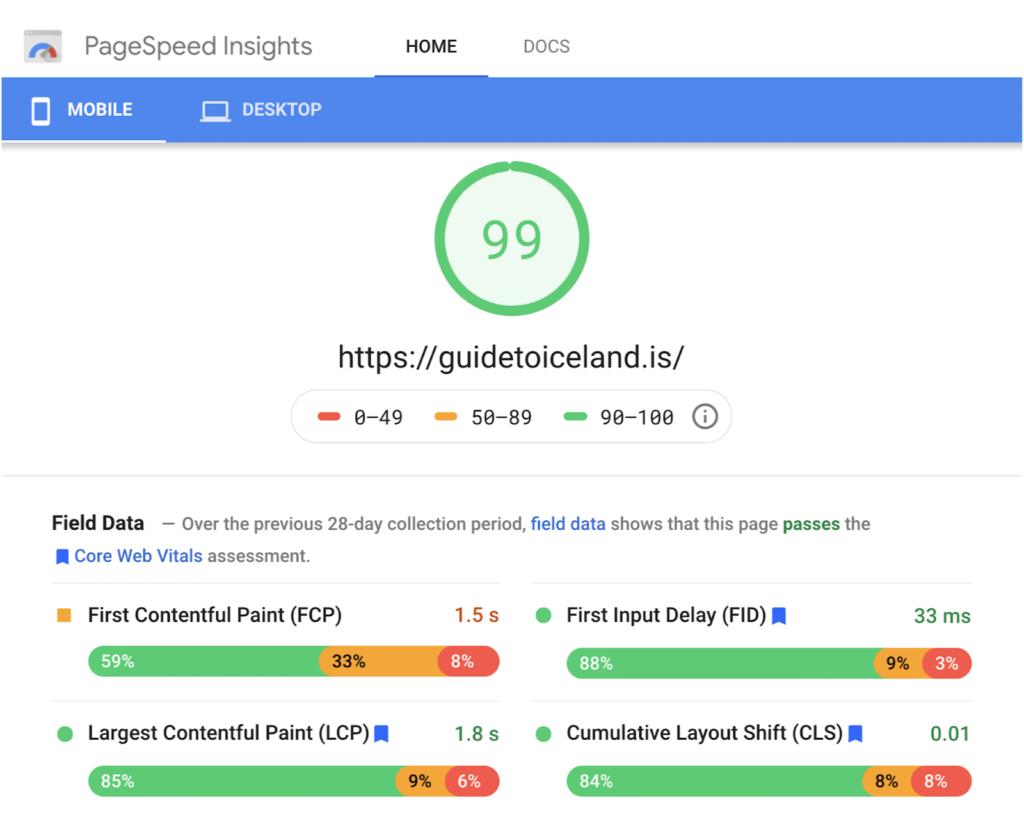
Task: Click the green dot next to LCP
Action: (x=65, y=734)
